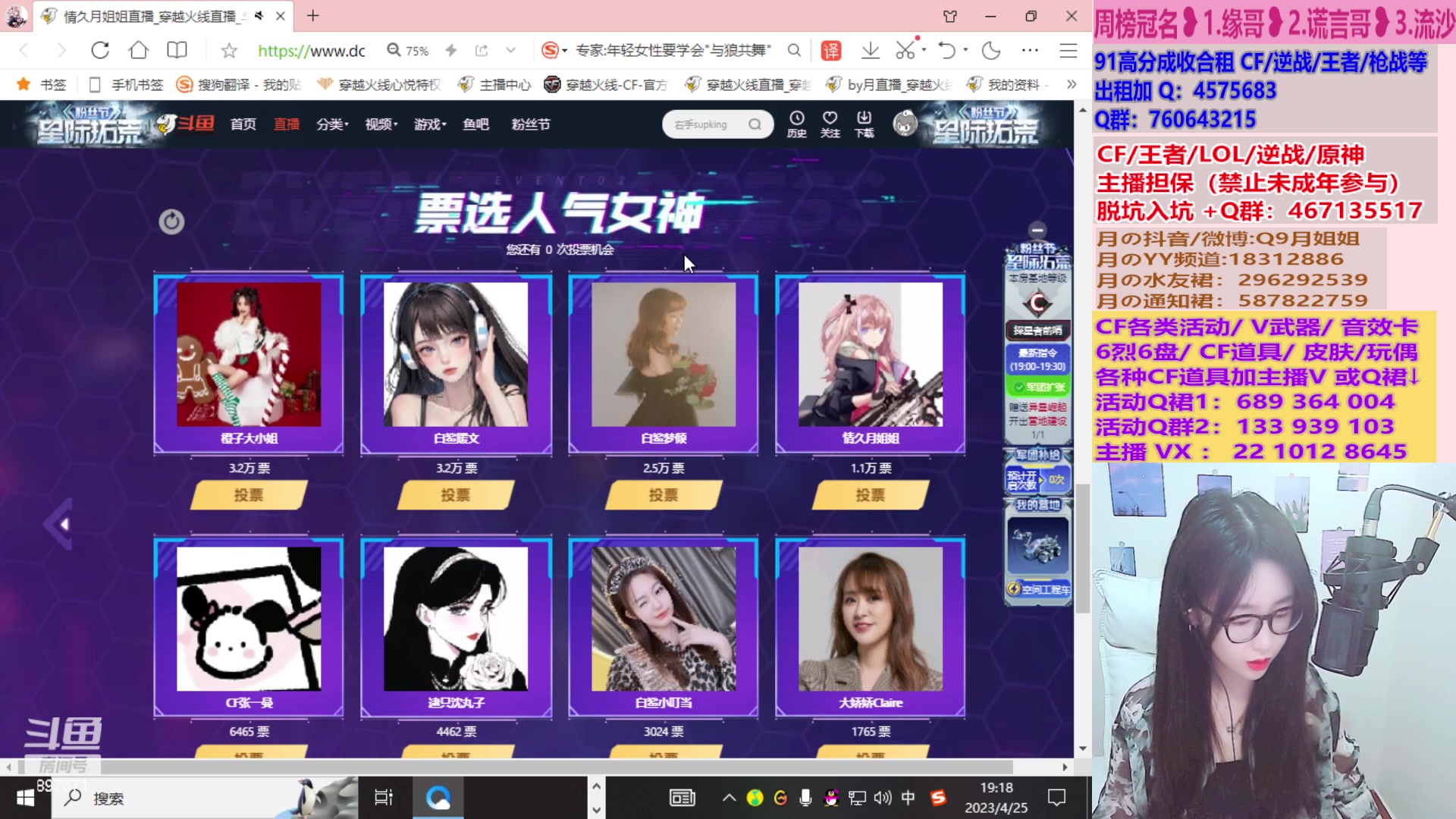1456x819 pixels.
Task: Open 搜狗翻译 bookmark
Action: pyautogui.click(x=239, y=85)
